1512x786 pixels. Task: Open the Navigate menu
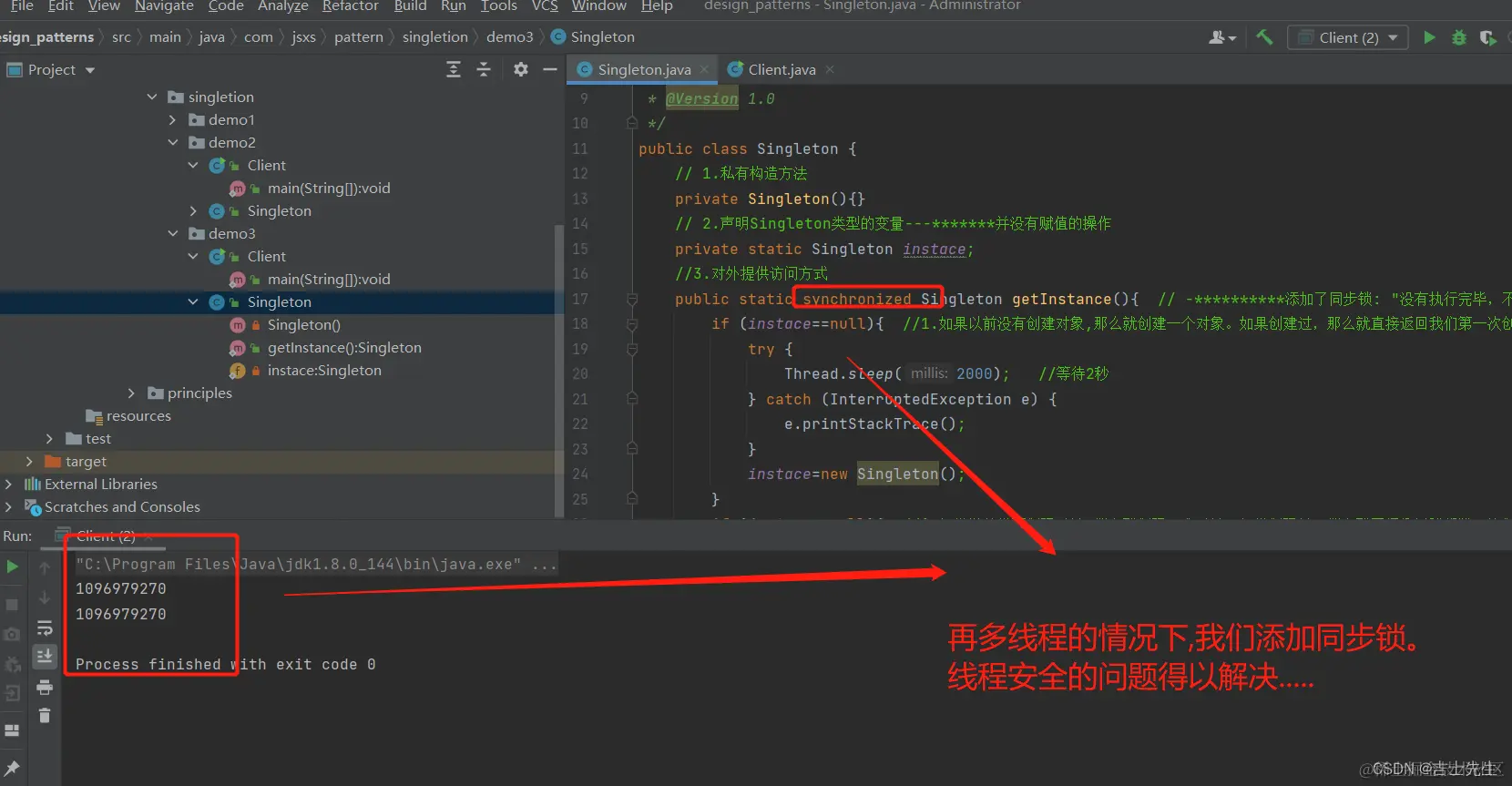click(x=164, y=6)
